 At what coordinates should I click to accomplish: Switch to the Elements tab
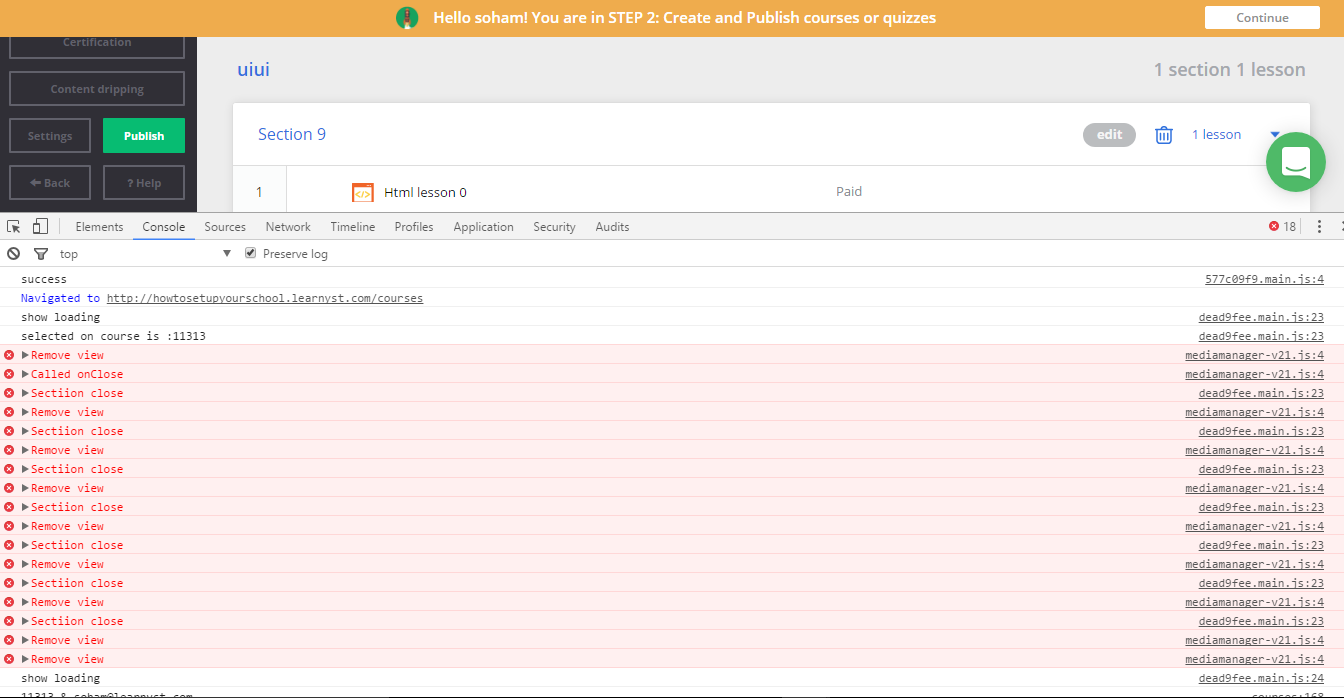coord(99,227)
